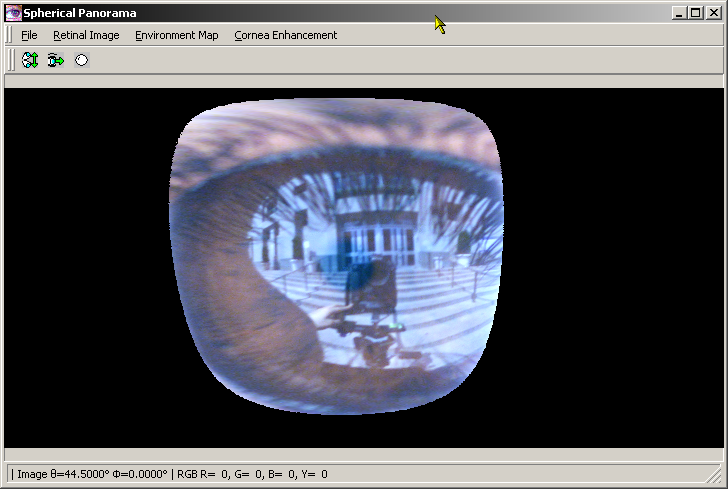This screenshot has width=728, height=489.
Task: Click the eye application icon in title bar
Action: point(13,13)
